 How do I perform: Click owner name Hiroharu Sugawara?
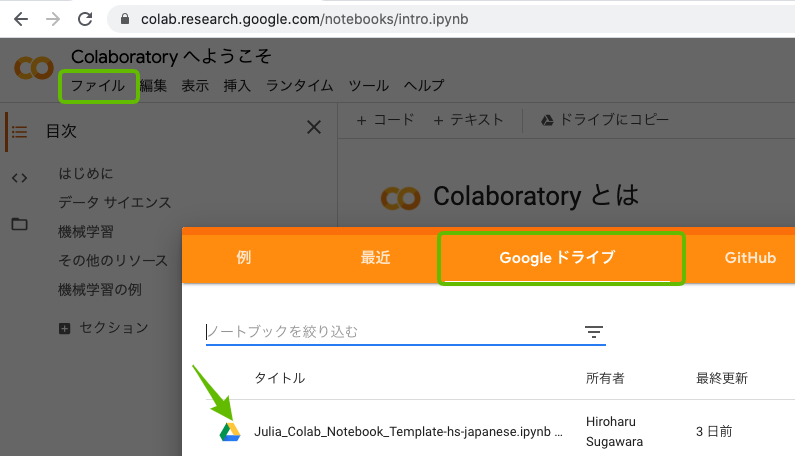(614, 432)
